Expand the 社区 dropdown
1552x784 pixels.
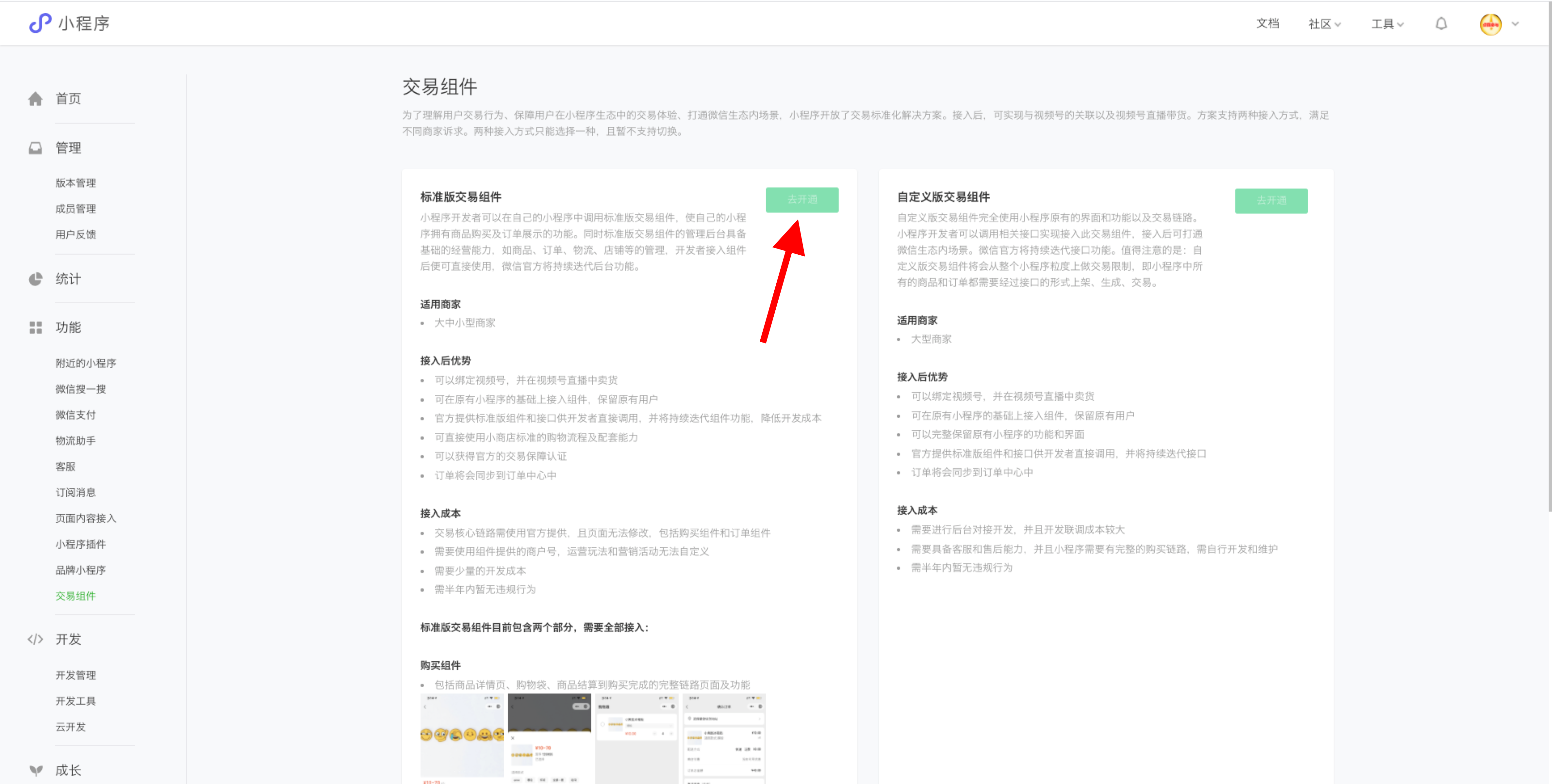(x=1324, y=24)
